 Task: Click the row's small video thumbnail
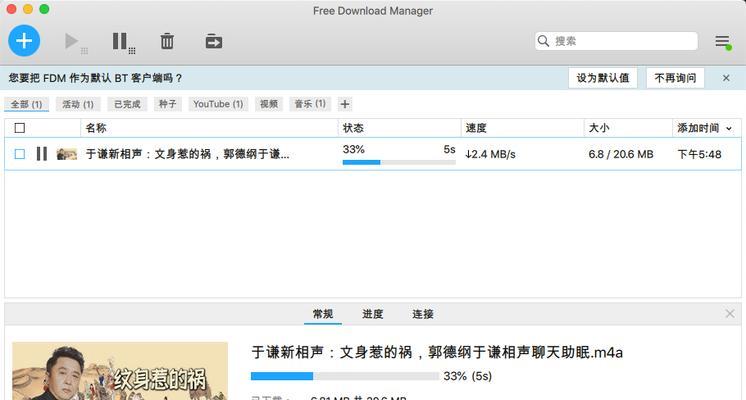(x=67, y=154)
